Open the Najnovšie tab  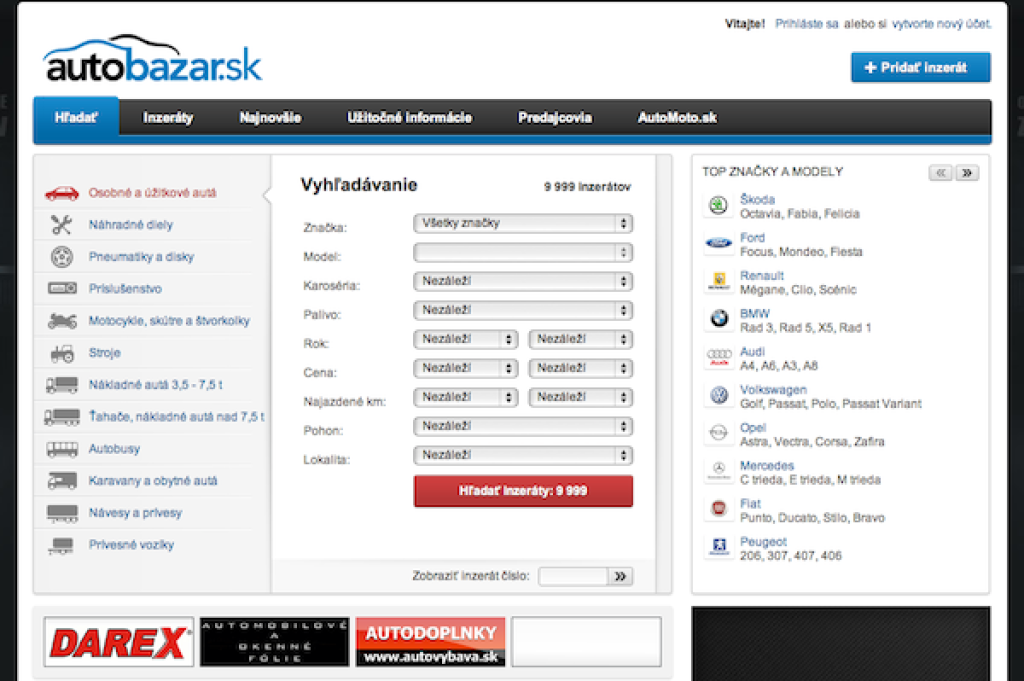click(x=270, y=118)
